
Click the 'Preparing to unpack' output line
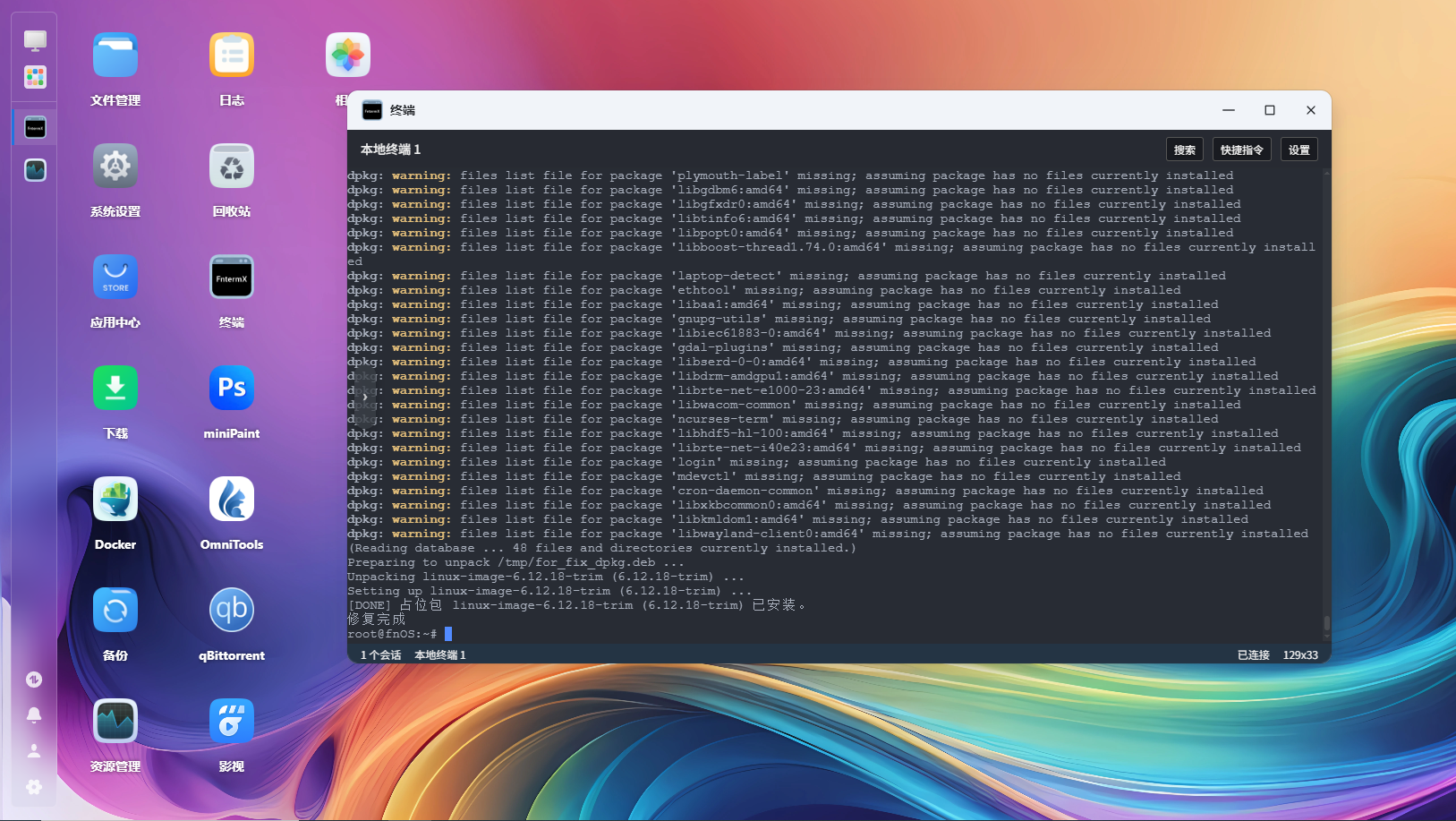516,562
